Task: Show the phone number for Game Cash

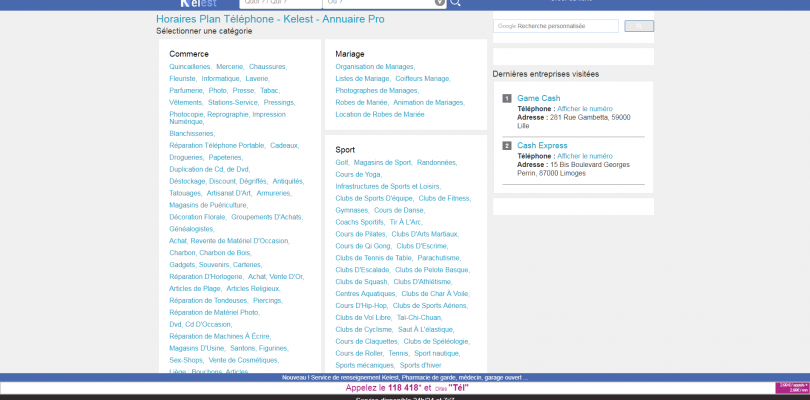Action: (584, 108)
